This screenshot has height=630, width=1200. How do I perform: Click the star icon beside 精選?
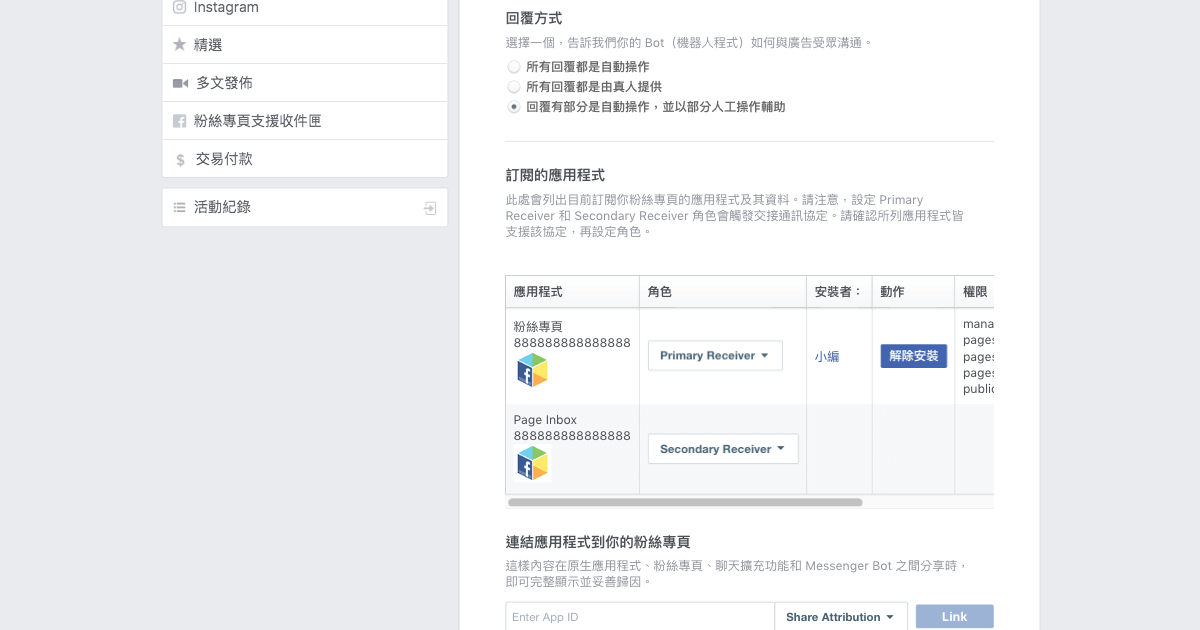180,45
